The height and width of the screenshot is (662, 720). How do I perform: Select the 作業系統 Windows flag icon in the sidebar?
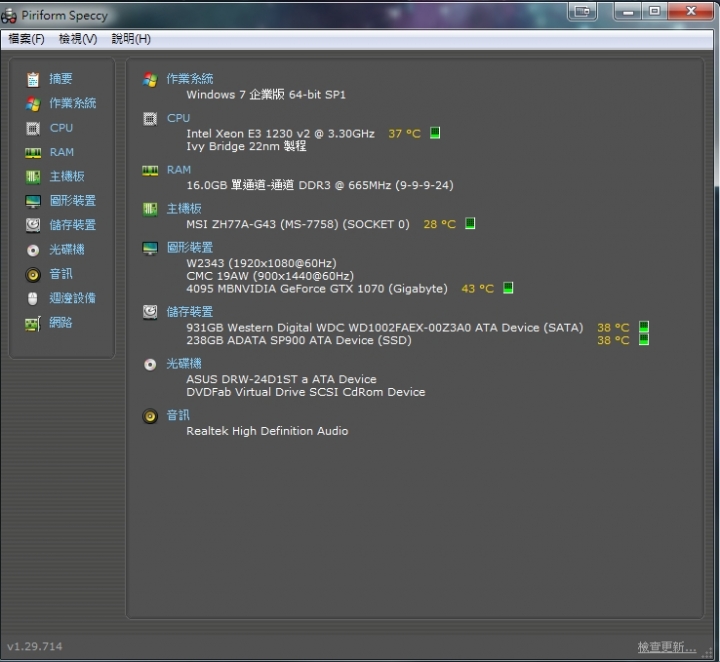point(33,104)
